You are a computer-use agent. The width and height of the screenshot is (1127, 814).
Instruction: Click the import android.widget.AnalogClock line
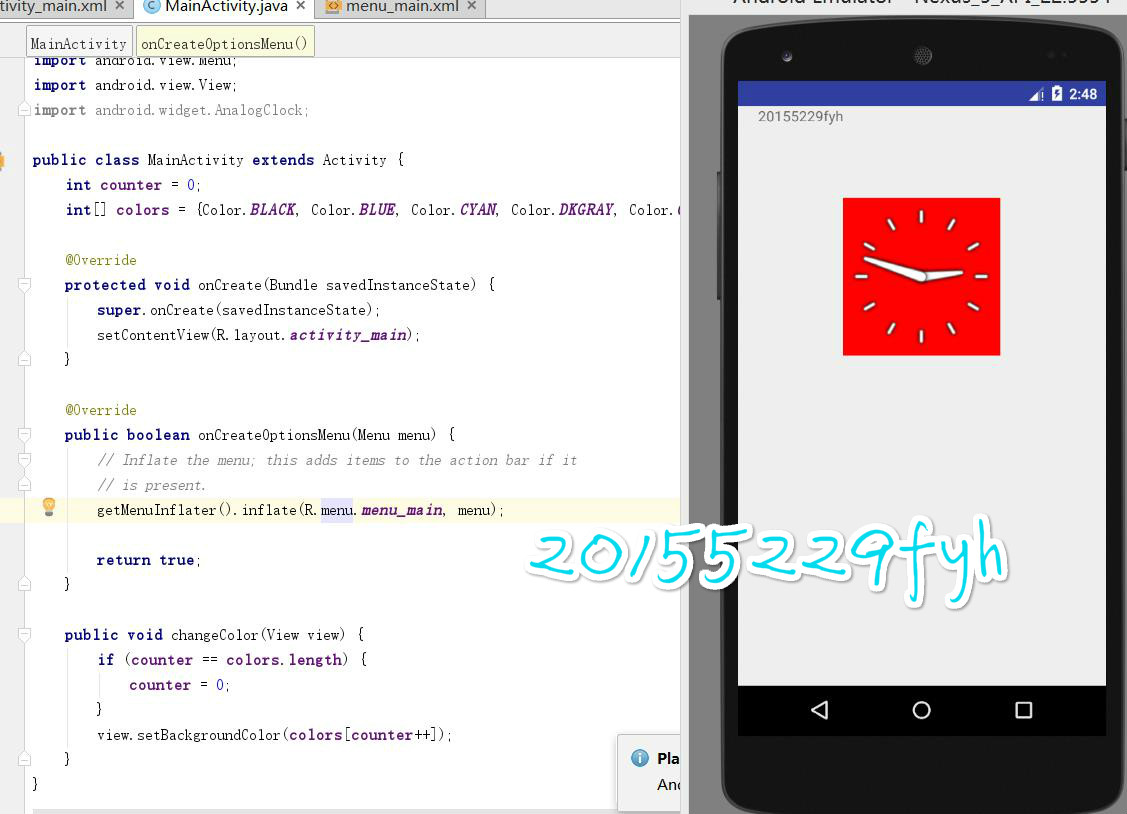(x=171, y=110)
